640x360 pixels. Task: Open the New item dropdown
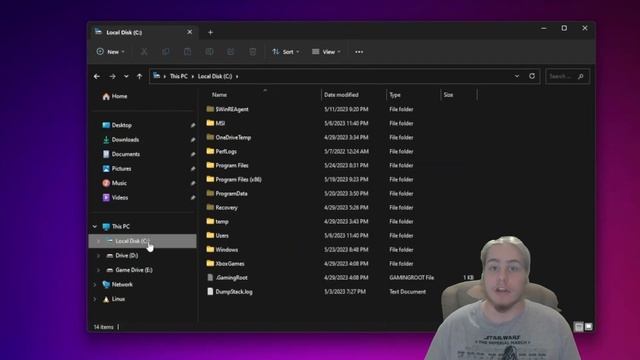pyautogui.click(x=111, y=52)
